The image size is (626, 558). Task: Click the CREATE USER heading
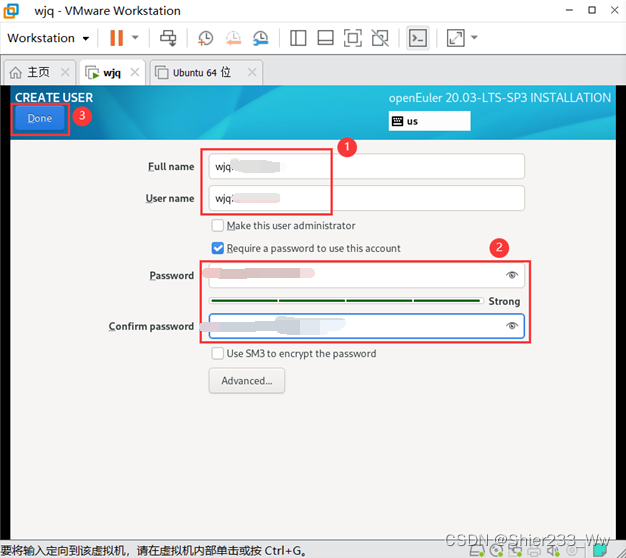(54, 97)
